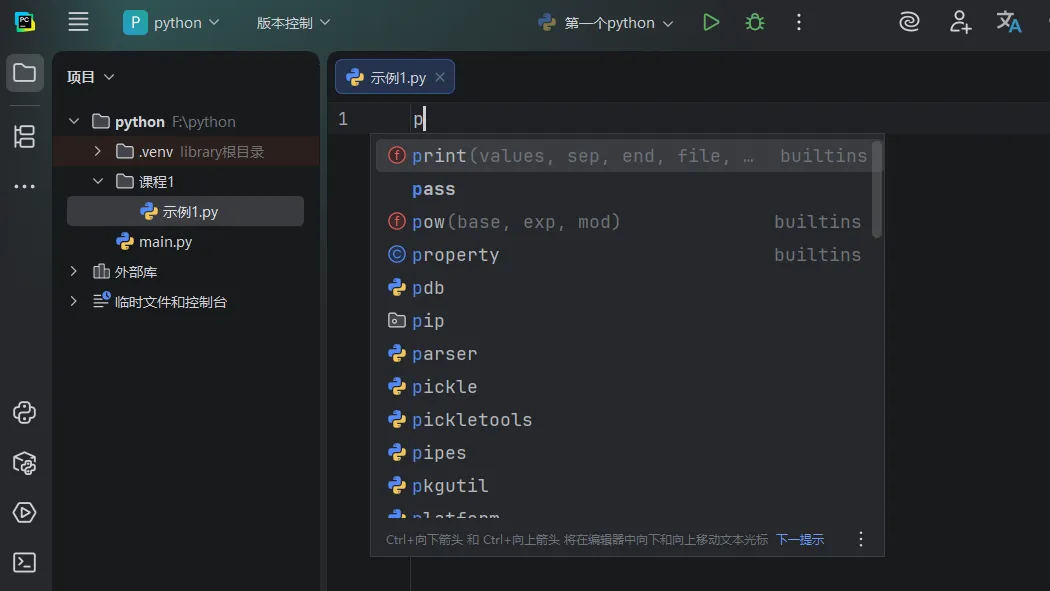Open the 项目 view selector dropdown
Screen dimensions: 1050x591
90,77
